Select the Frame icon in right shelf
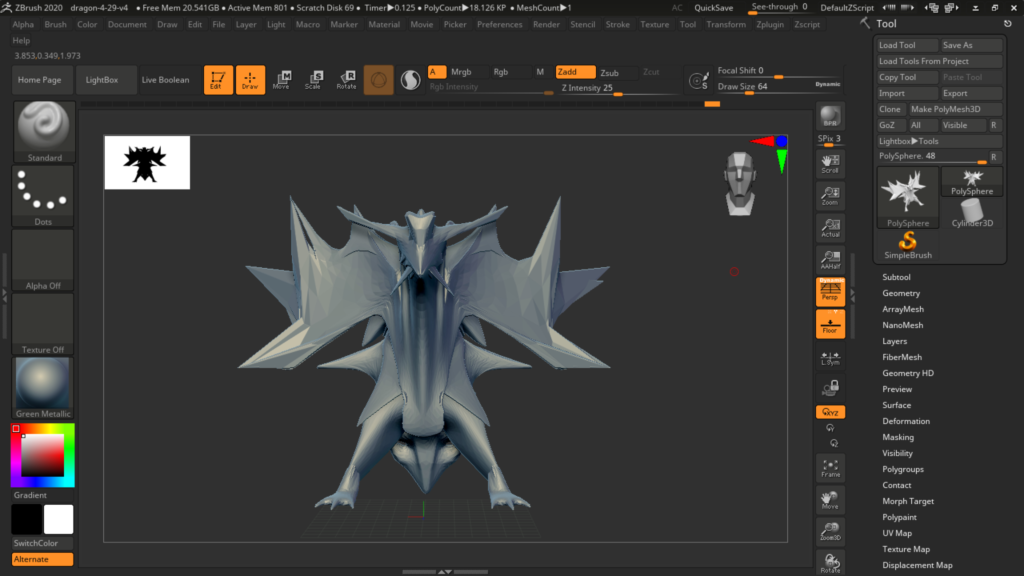Viewport: 1024px width, 576px height. pos(830,468)
